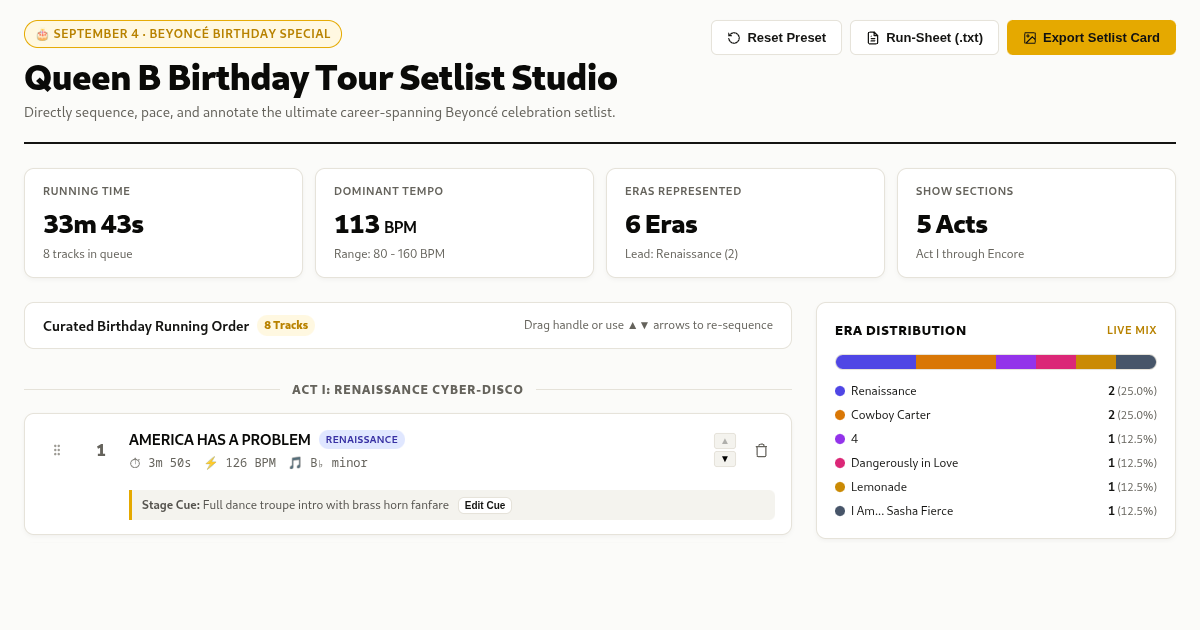Click the Act I: Renaissance Cyber-Disco heading
The height and width of the screenshot is (630, 1200).
click(408, 390)
